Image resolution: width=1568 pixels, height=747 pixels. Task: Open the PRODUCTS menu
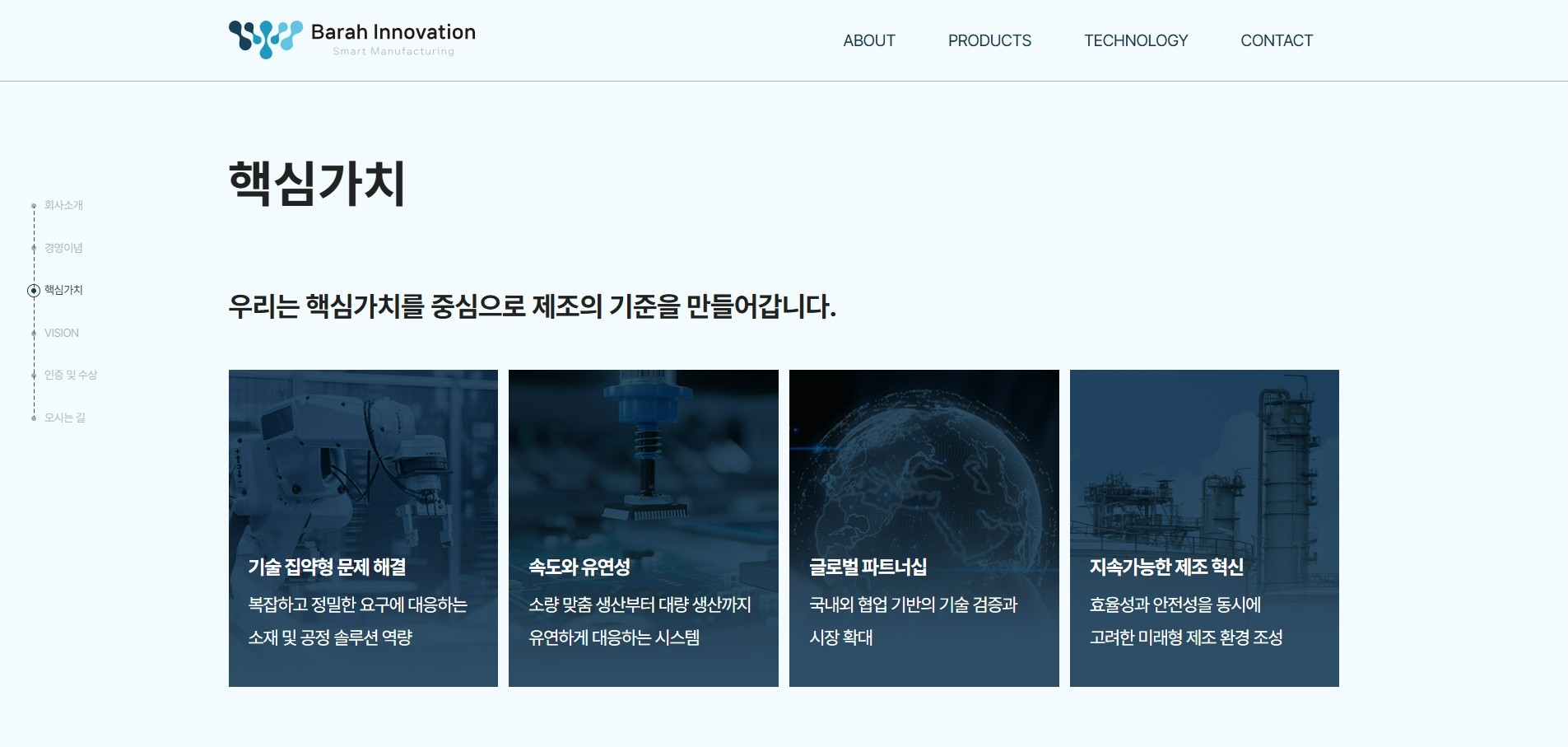pyautogui.click(x=989, y=40)
